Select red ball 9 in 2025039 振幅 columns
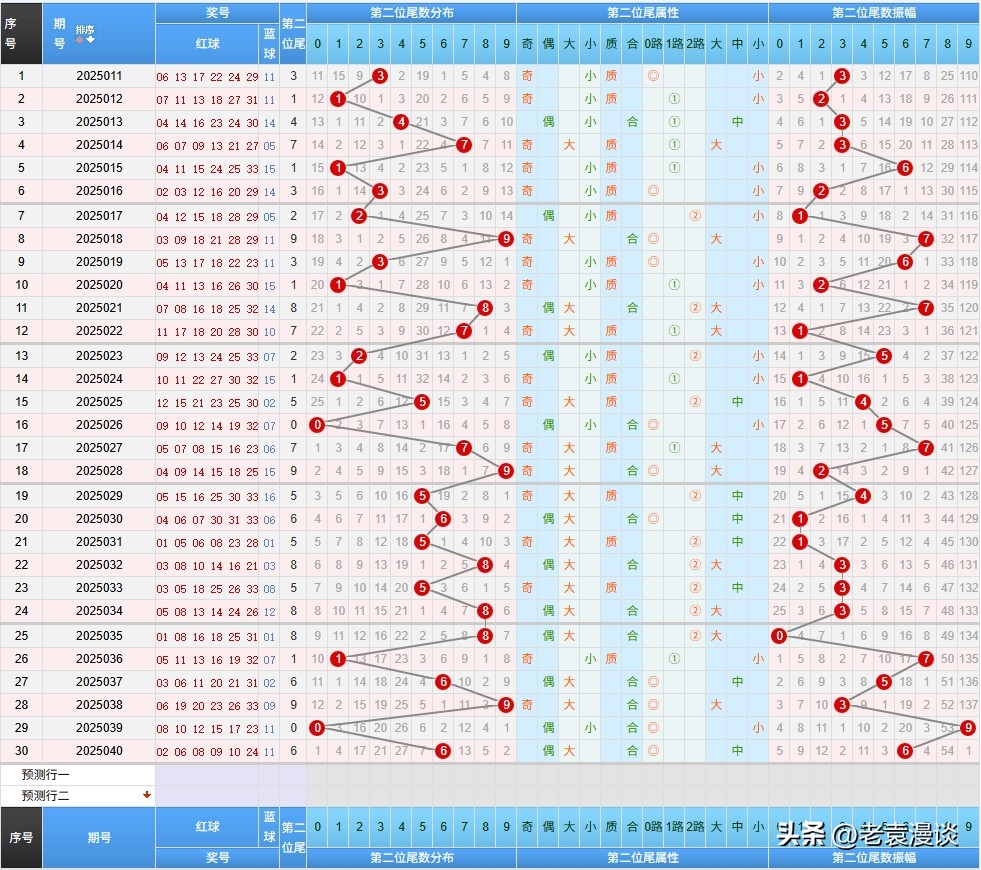This screenshot has height=870, width=981. tap(968, 728)
